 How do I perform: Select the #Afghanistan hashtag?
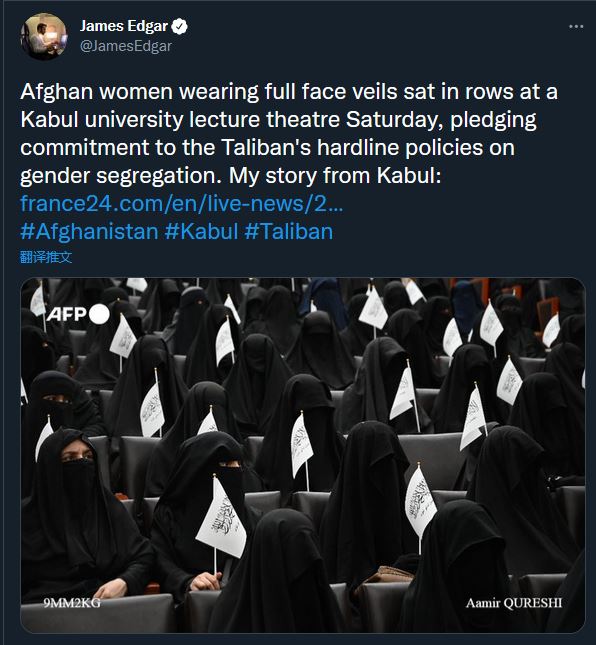(x=89, y=232)
